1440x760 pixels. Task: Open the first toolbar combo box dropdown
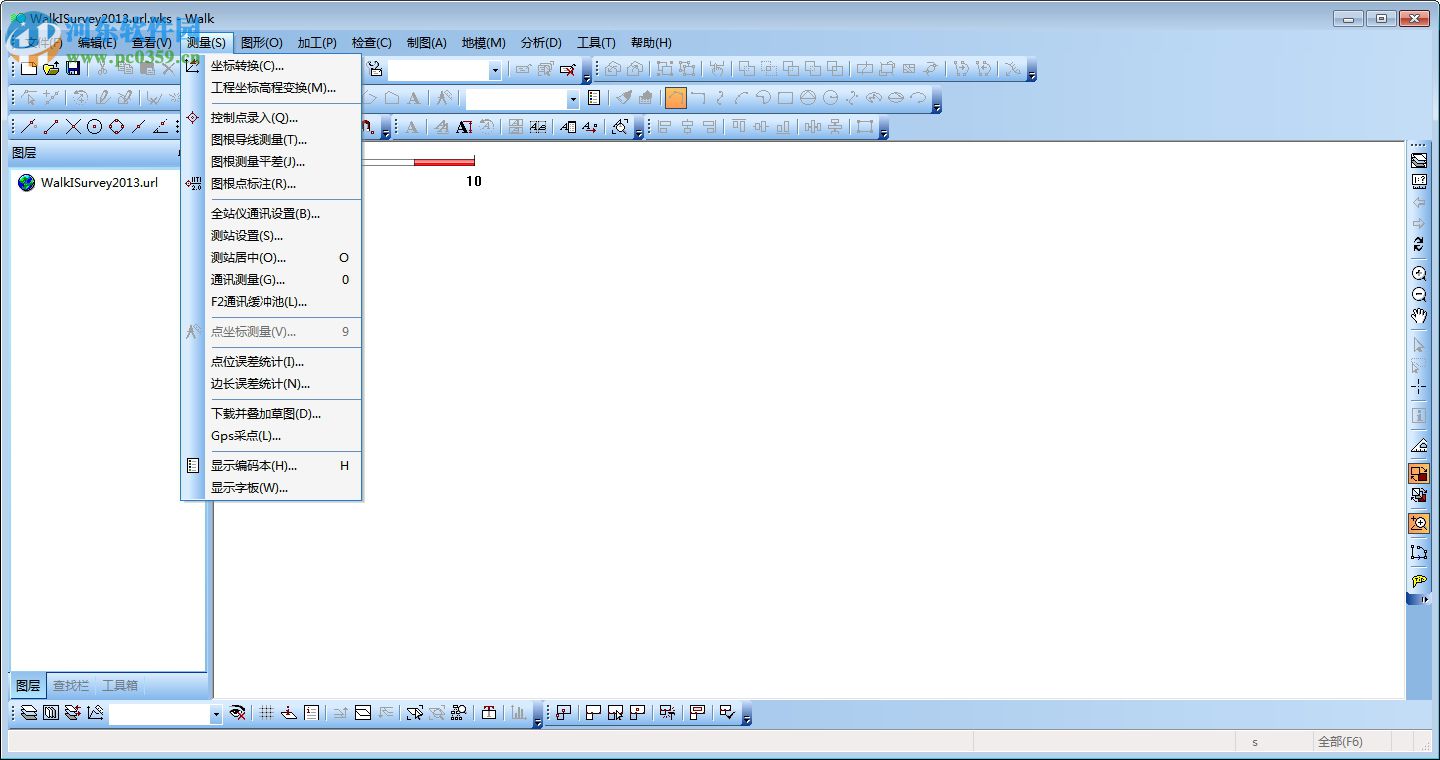pos(494,70)
